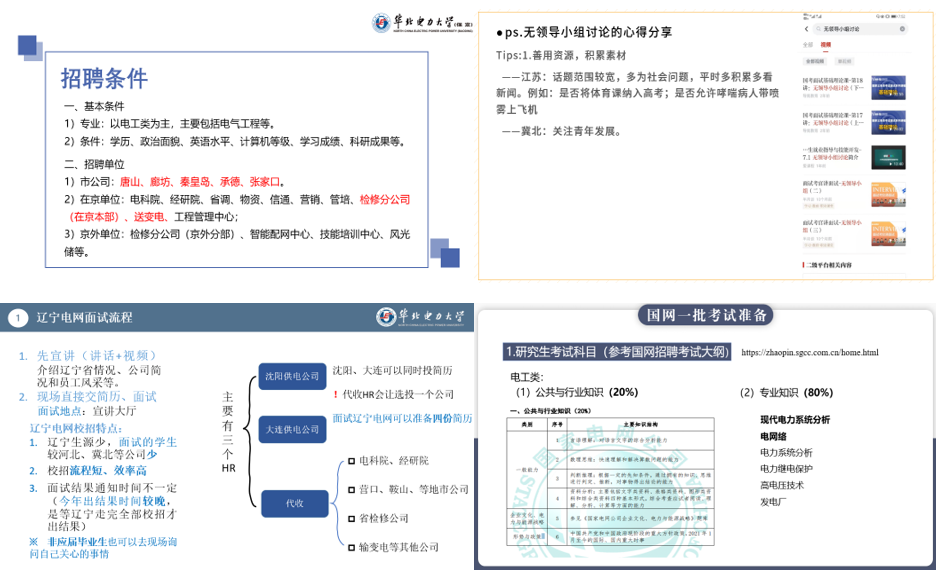Click the red text 唐山、廊坊、秦皇岛、承德、张家口

[200, 182]
